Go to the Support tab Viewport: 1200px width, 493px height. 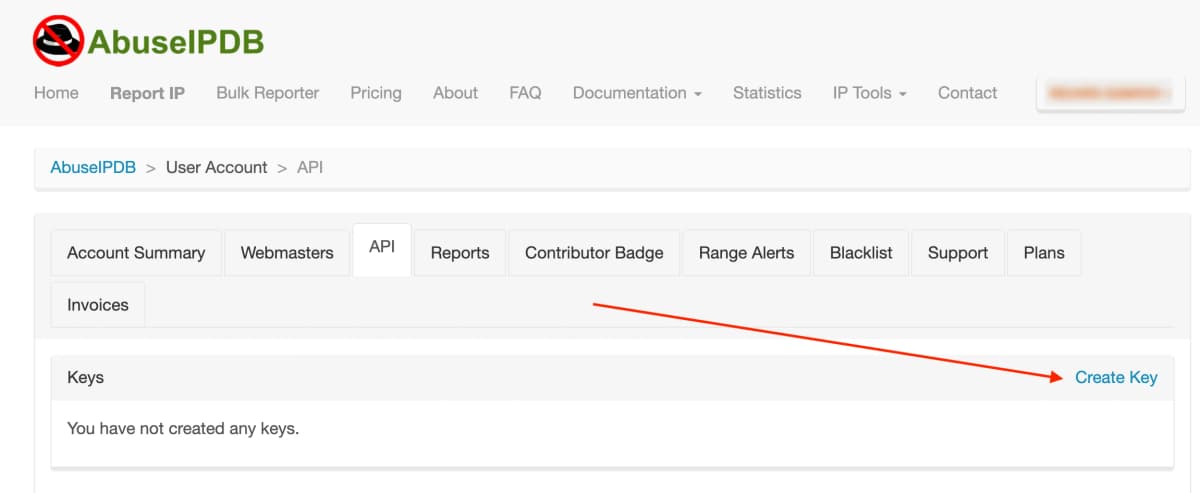[x=957, y=253]
